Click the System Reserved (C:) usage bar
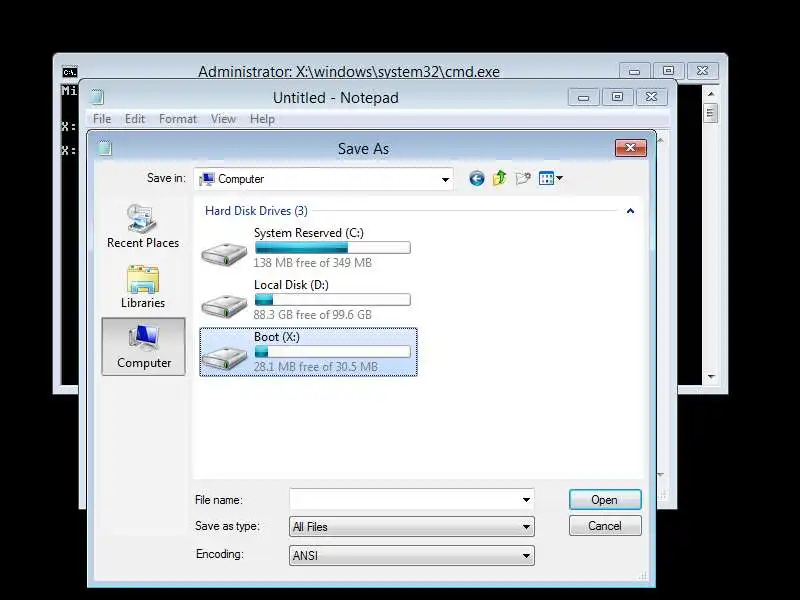Viewport: 800px width, 600px height. [x=333, y=248]
